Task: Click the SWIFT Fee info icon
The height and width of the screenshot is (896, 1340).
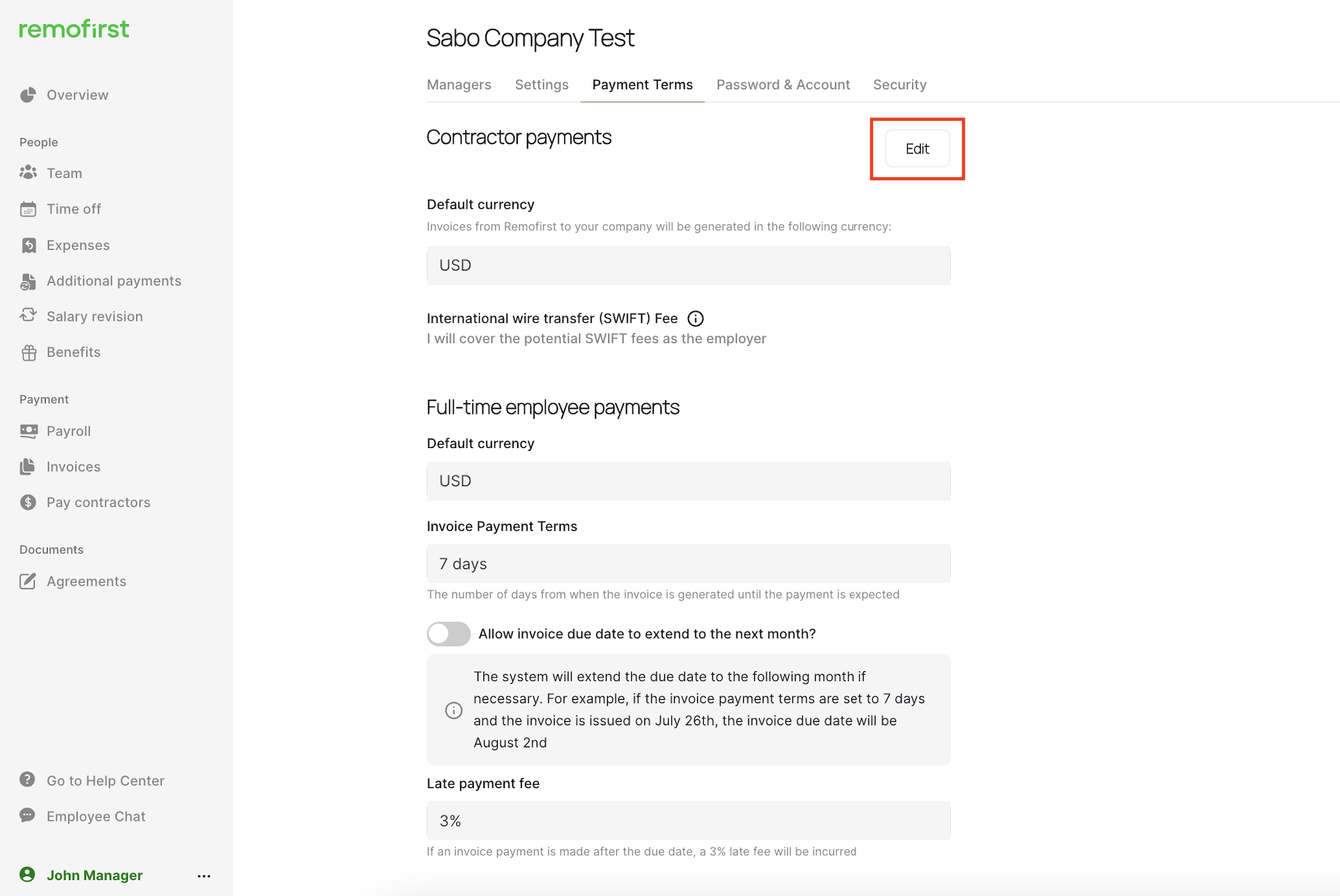Action: click(696, 319)
